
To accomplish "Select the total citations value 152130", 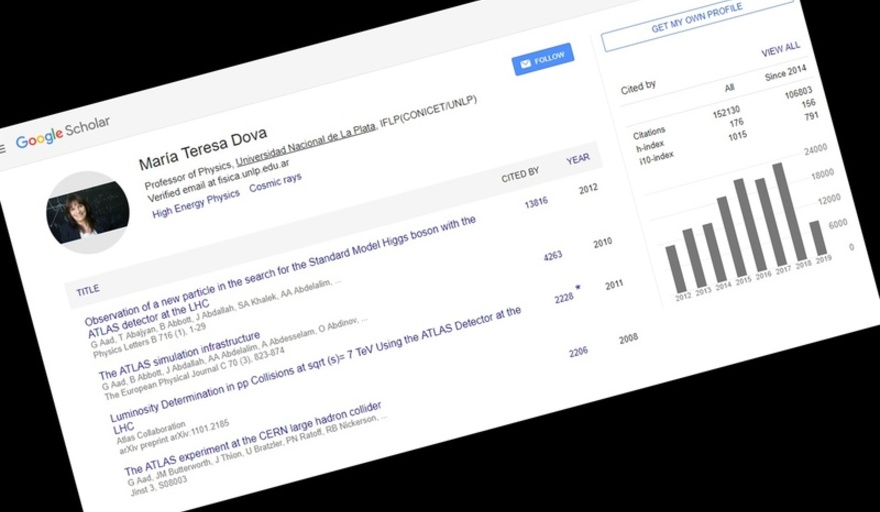I will pos(726,111).
